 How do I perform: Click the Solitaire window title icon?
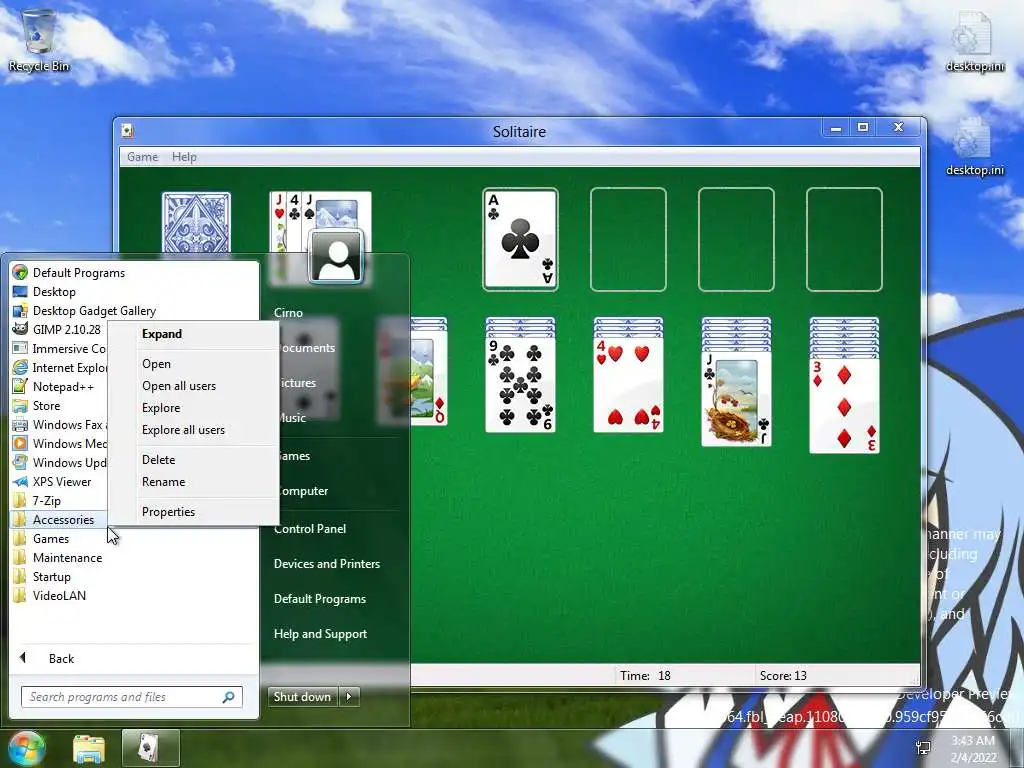[128, 131]
